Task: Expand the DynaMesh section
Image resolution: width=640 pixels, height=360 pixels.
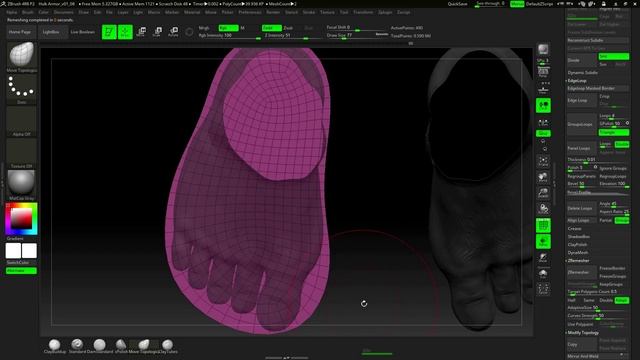Action: coord(578,253)
